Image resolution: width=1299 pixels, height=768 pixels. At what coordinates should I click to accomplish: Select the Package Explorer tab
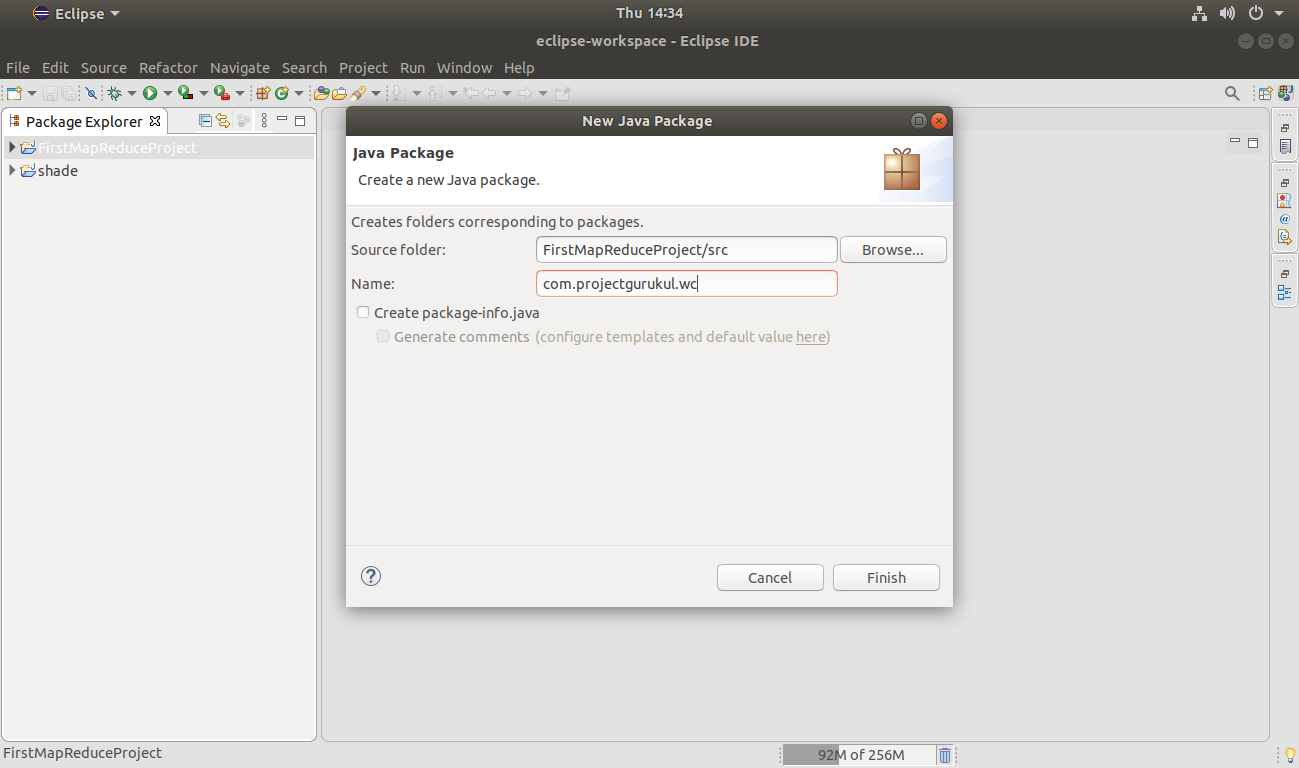84,122
